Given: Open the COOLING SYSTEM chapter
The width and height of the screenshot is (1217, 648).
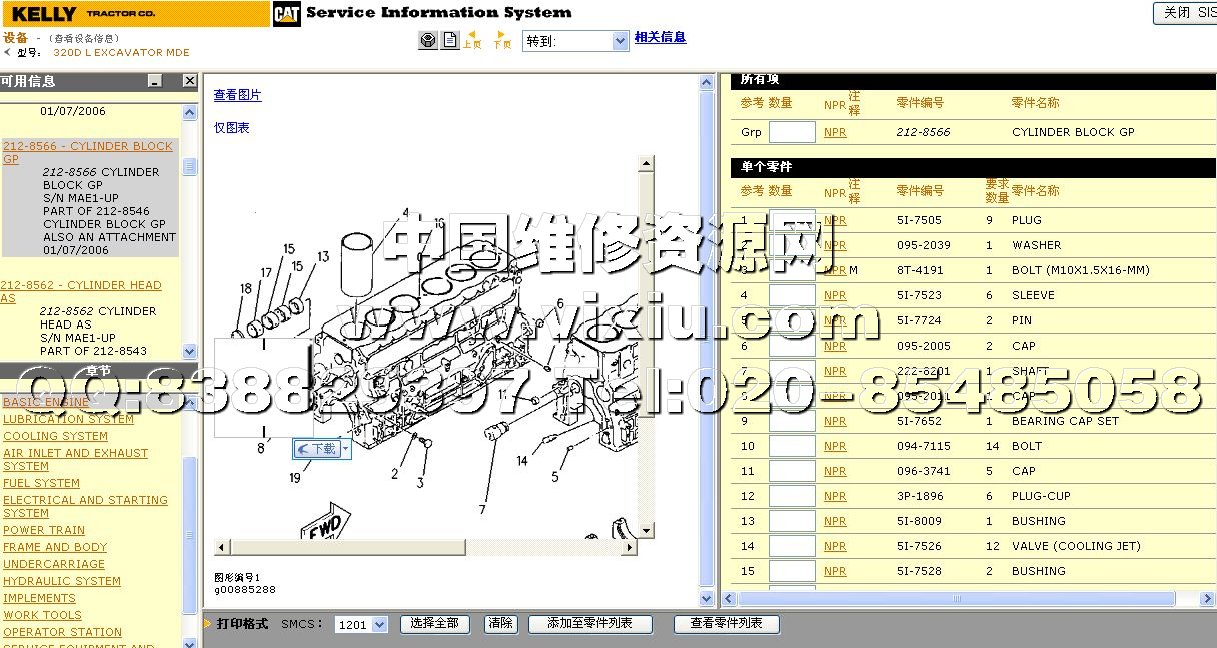Looking at the screenshot, I should click(55, 436).
